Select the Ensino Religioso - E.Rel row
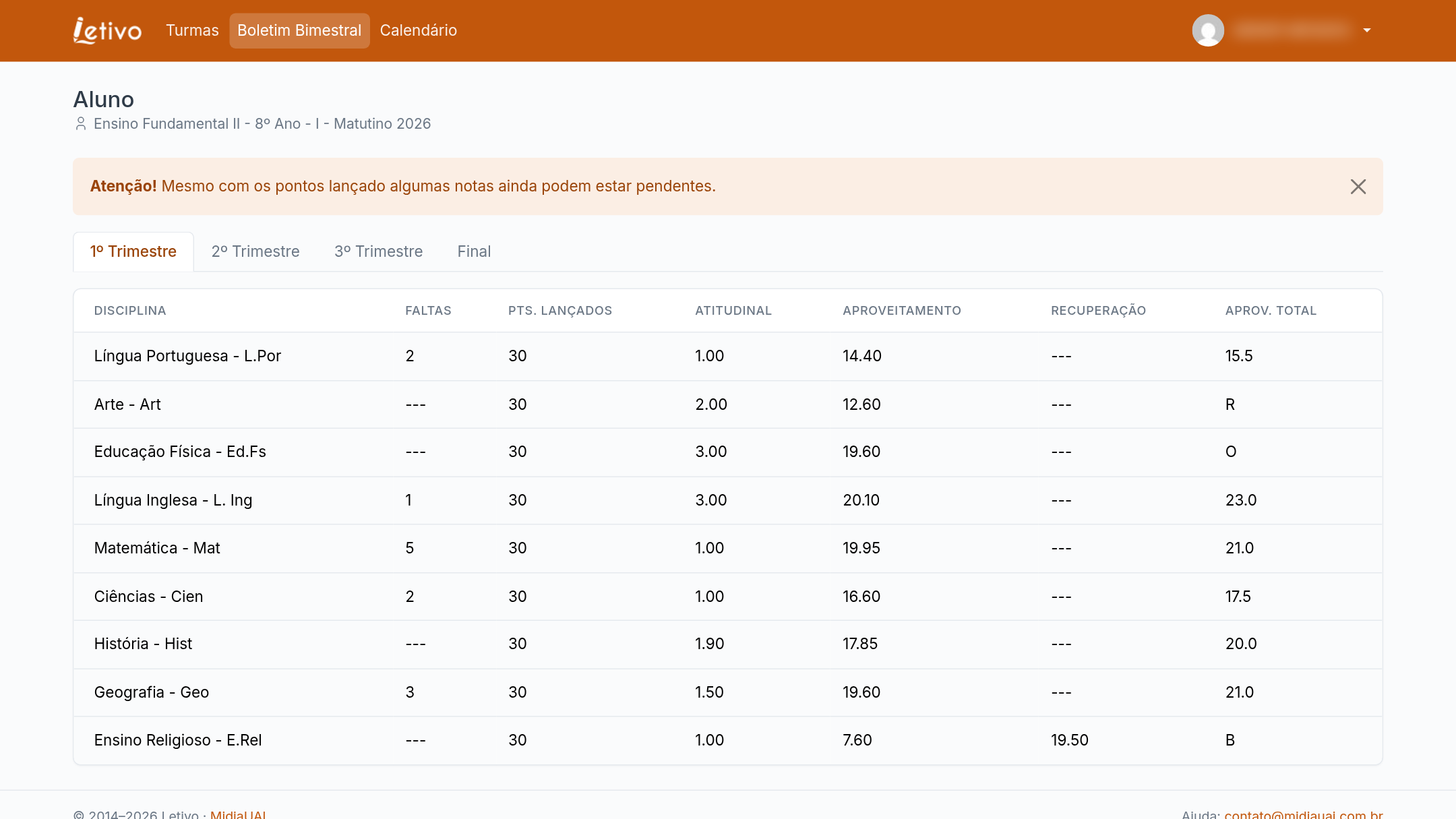 point(728,740)
